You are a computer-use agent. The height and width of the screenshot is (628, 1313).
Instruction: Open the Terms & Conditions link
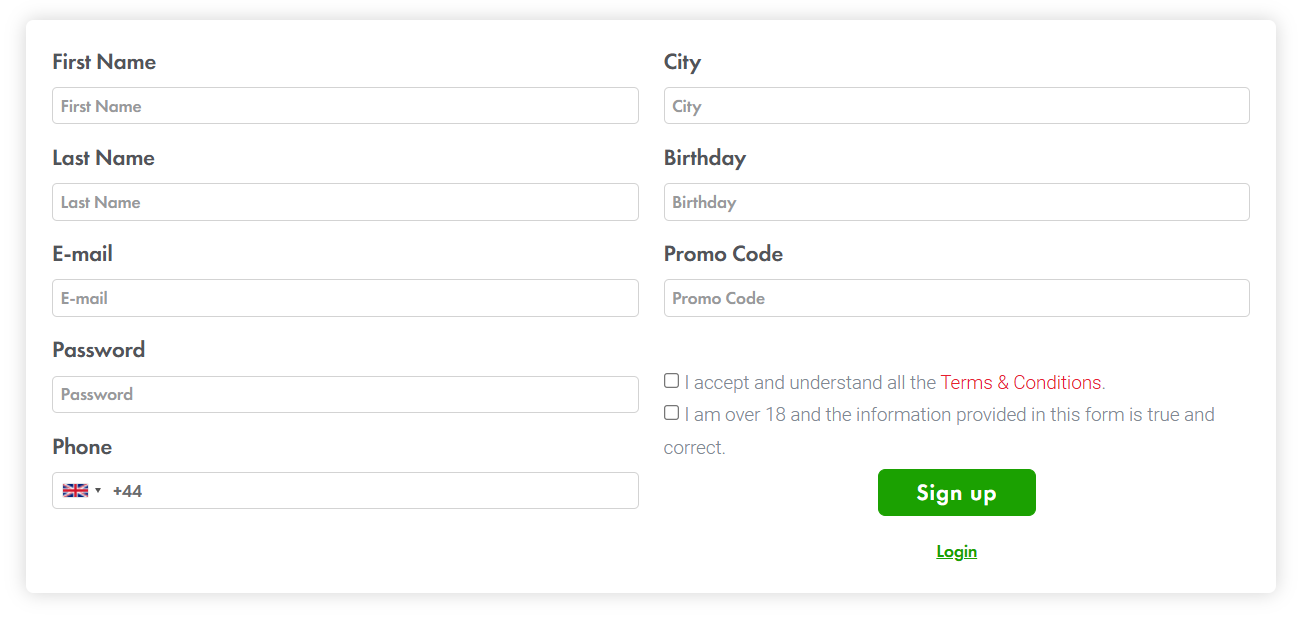click(1021, 383)
